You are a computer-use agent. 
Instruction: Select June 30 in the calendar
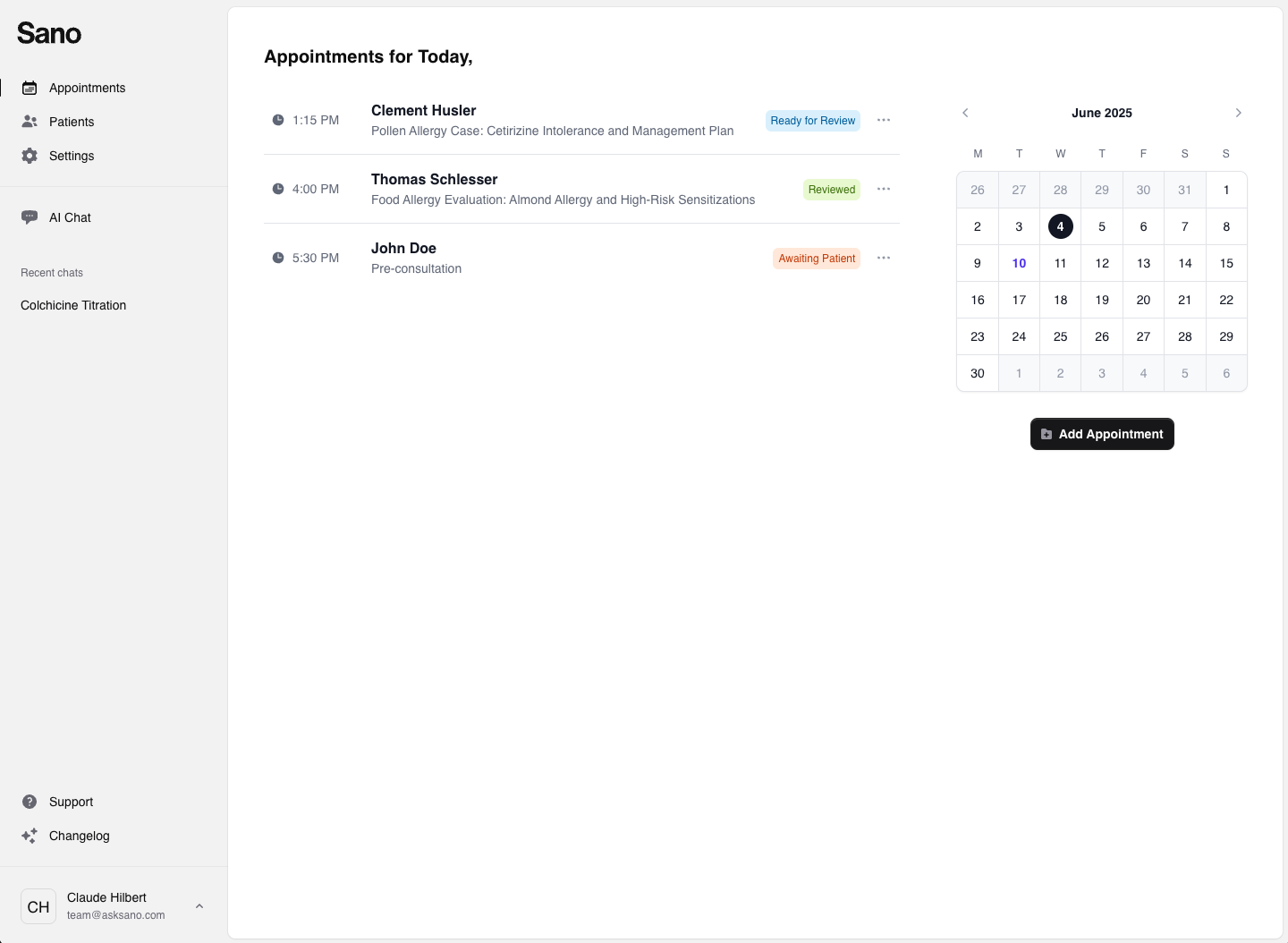point(978,373)
